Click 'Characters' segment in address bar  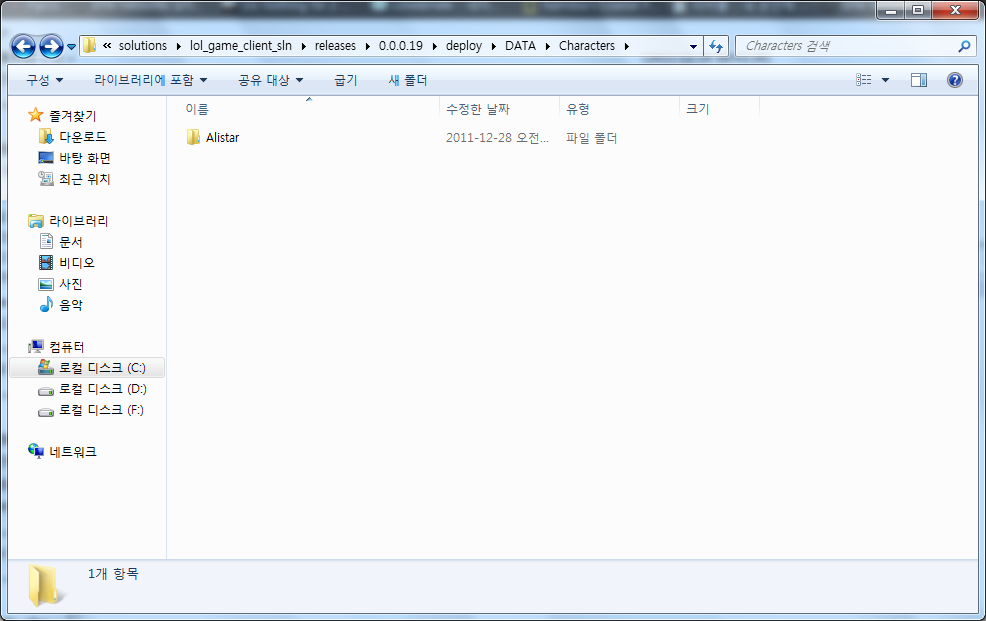click(587, 45)
